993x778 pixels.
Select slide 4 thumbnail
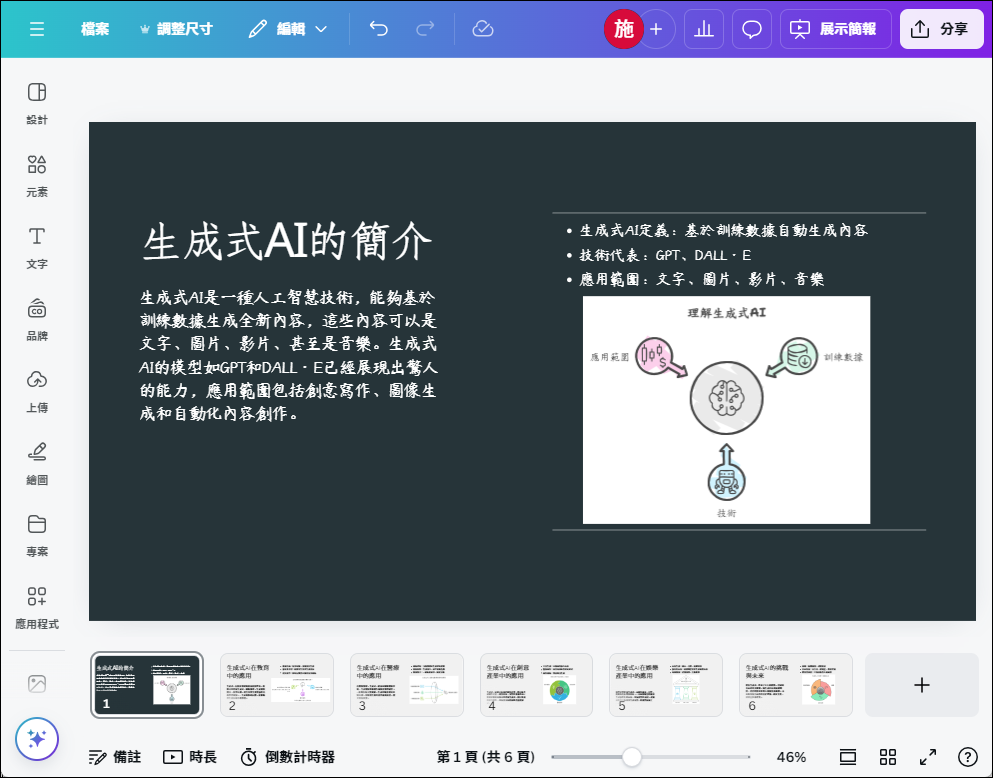click(536, 685)
